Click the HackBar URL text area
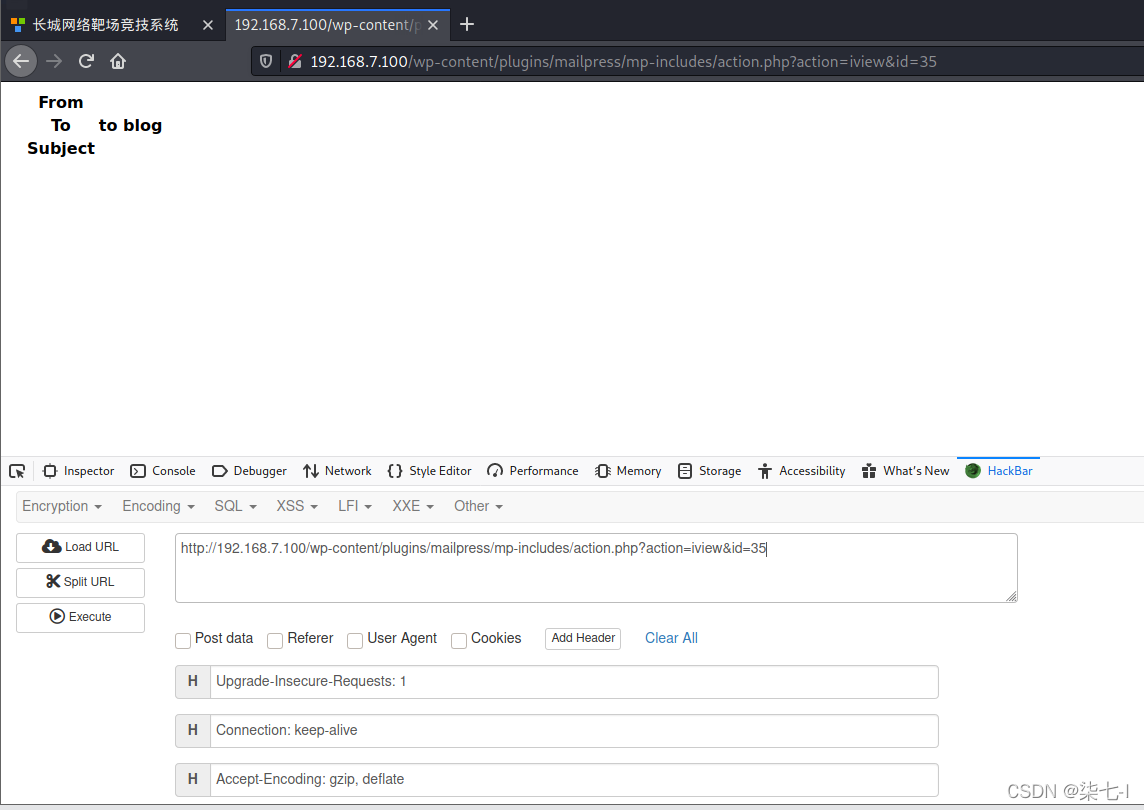This screenshot has width=1144, height=810. point(596,568)
